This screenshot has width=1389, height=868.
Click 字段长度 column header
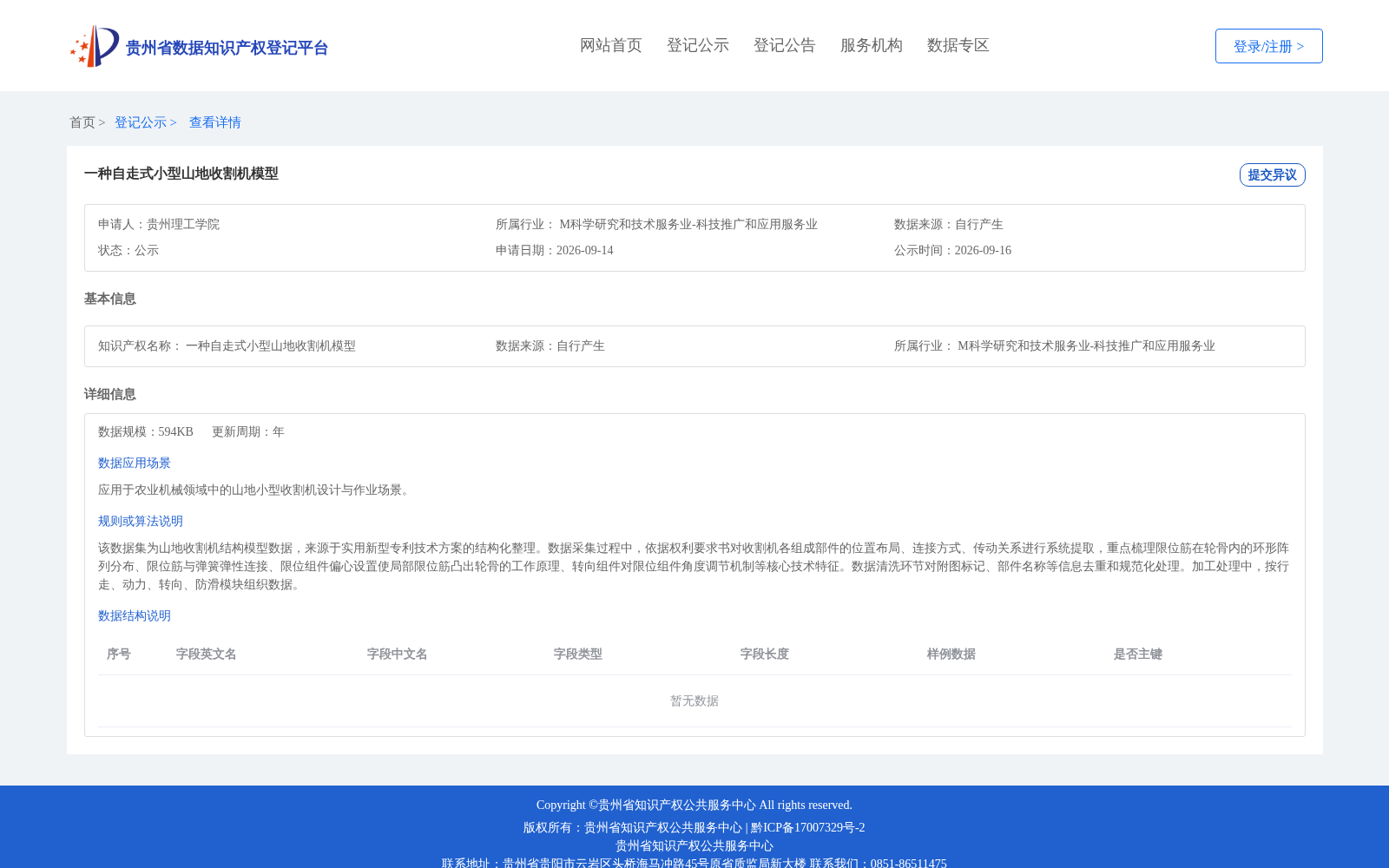[765, 654]
